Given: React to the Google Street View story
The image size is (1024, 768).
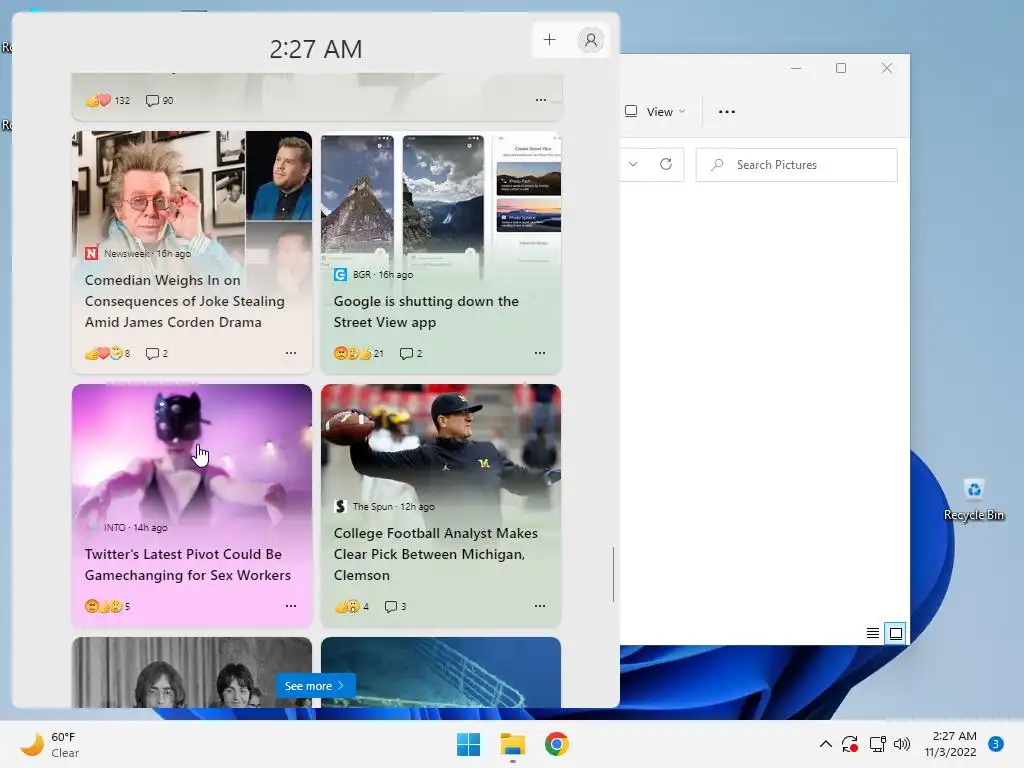Looking at the screenshot, I should coord(359,353).
